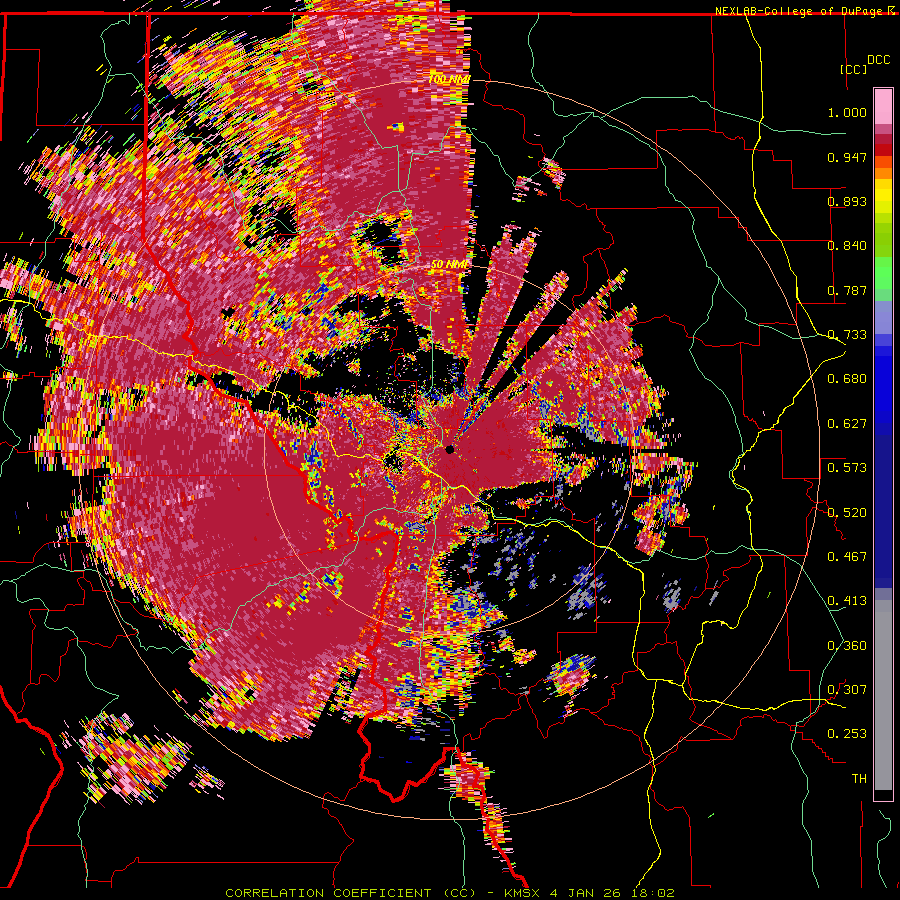Click the 0.467 legend value
900x900 pixels.
point(847,557)
